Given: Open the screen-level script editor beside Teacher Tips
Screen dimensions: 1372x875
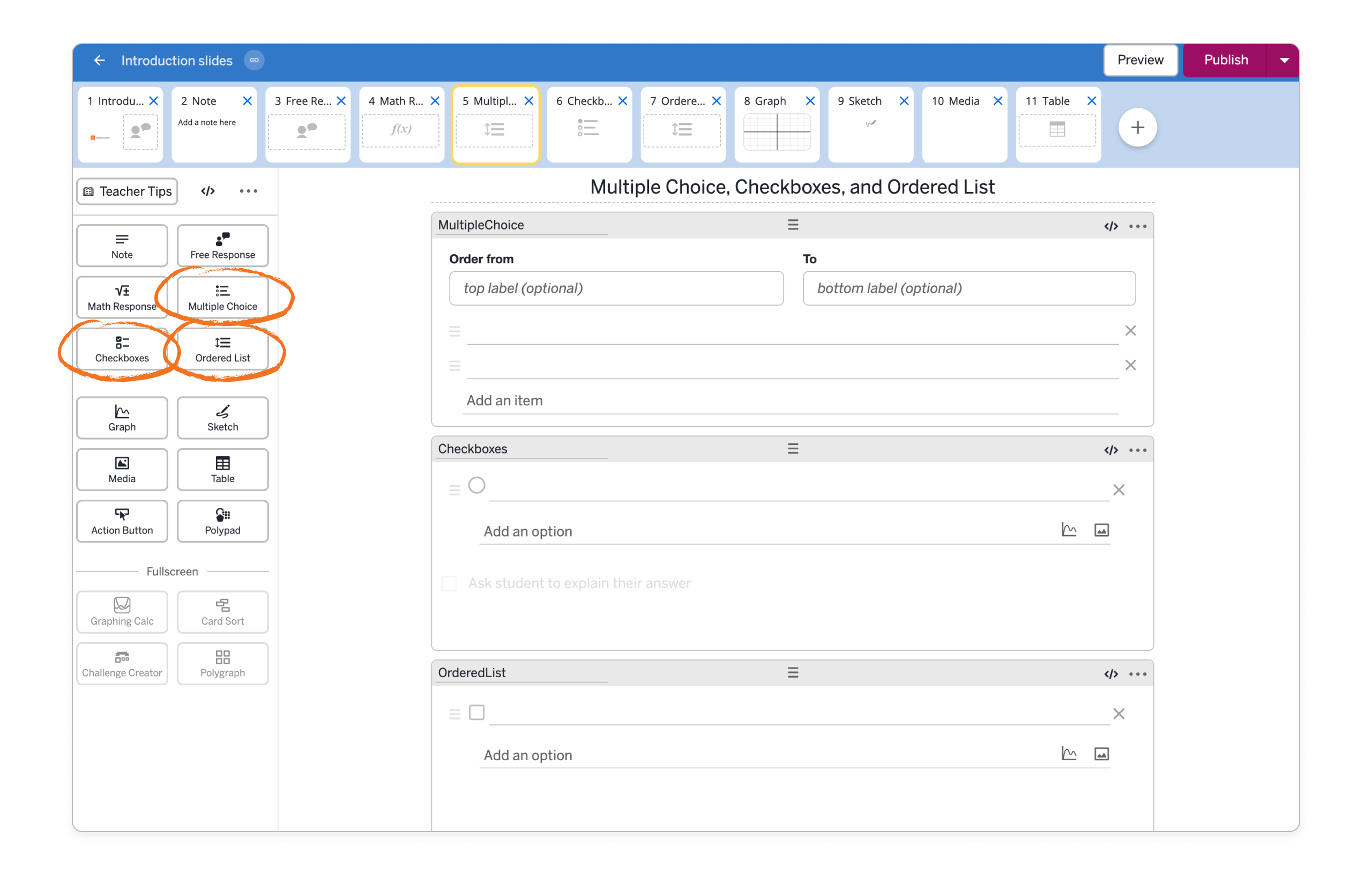Looking at the screenshot, I should 208,191.
